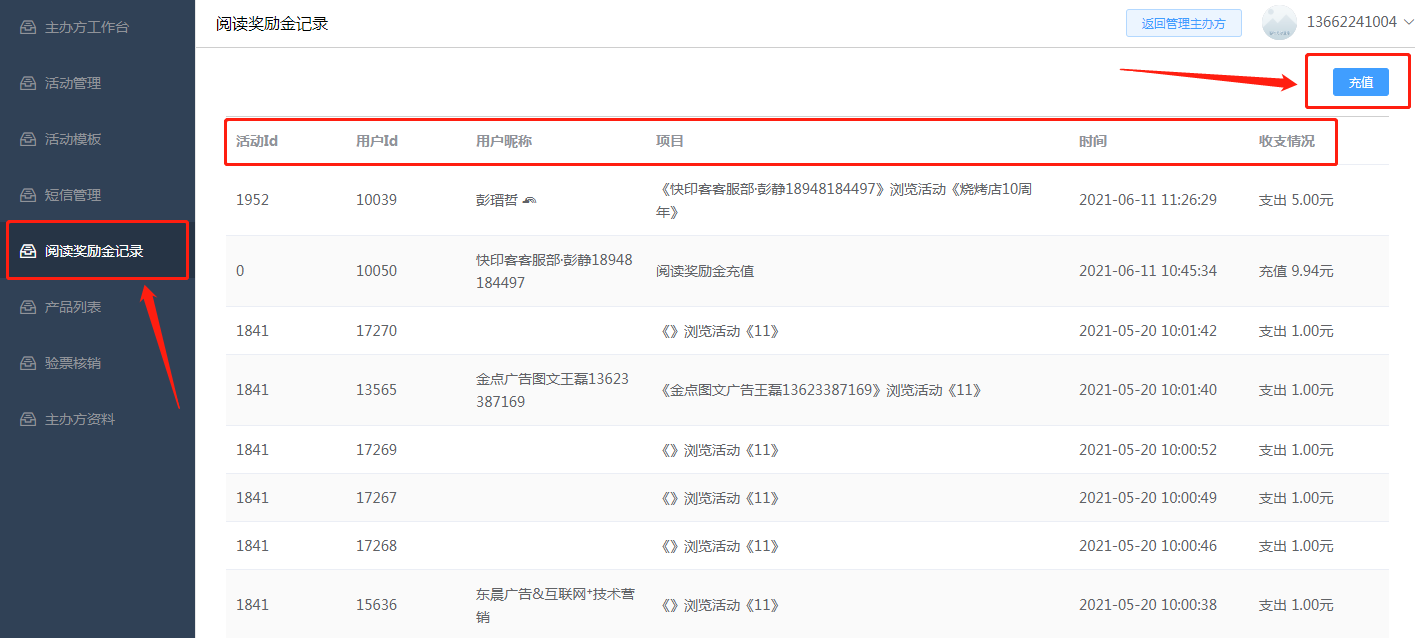The image size is (1415, 638).
Task: Click the 活动模板 sidebar icon
Action: [x=28, y=139]
